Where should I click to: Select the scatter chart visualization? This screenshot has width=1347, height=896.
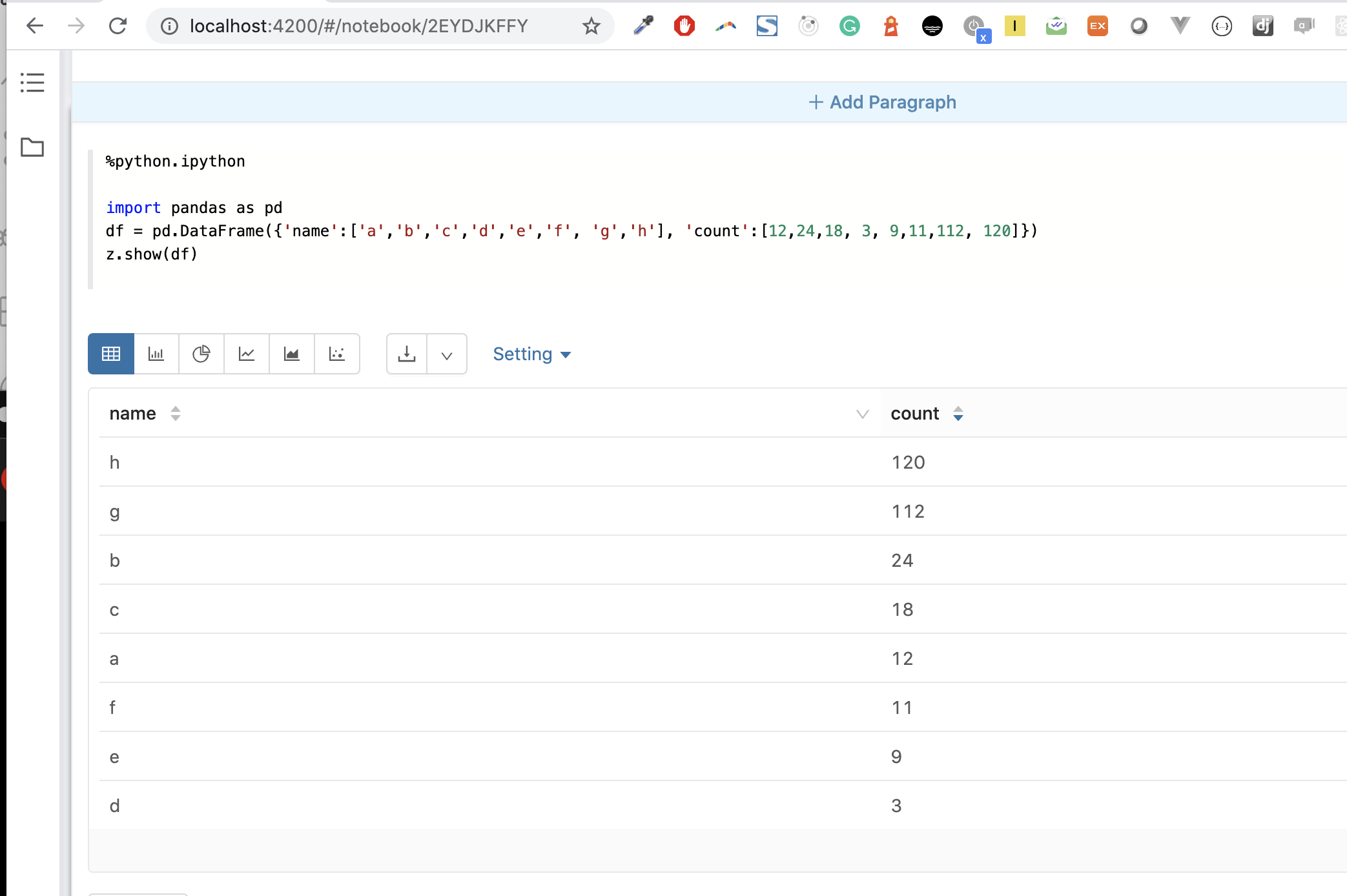[x=337, y=354]
